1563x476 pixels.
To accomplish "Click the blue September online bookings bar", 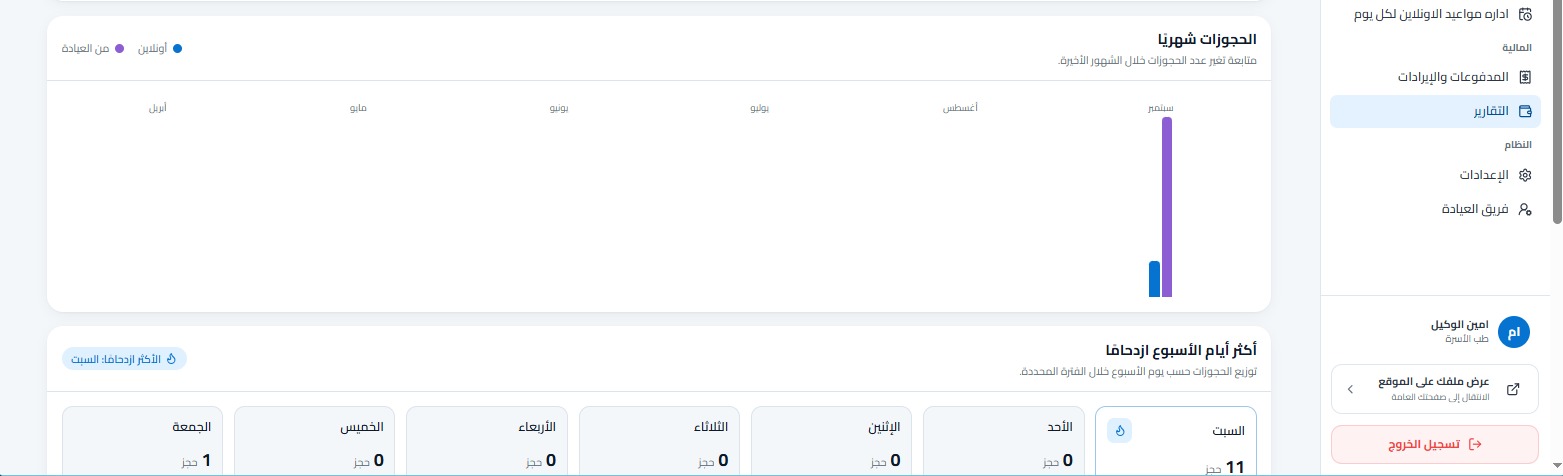I will tap(1154, 279).
